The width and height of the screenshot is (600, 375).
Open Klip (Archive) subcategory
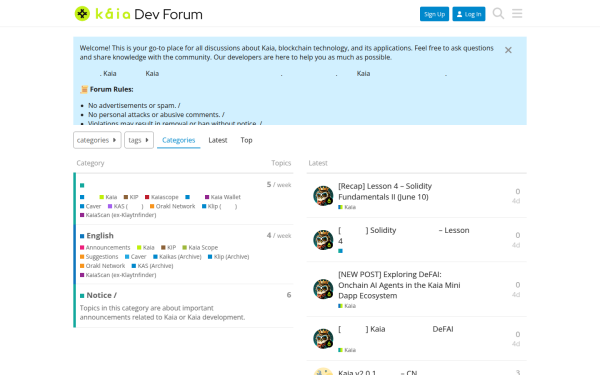click(228, 257)
